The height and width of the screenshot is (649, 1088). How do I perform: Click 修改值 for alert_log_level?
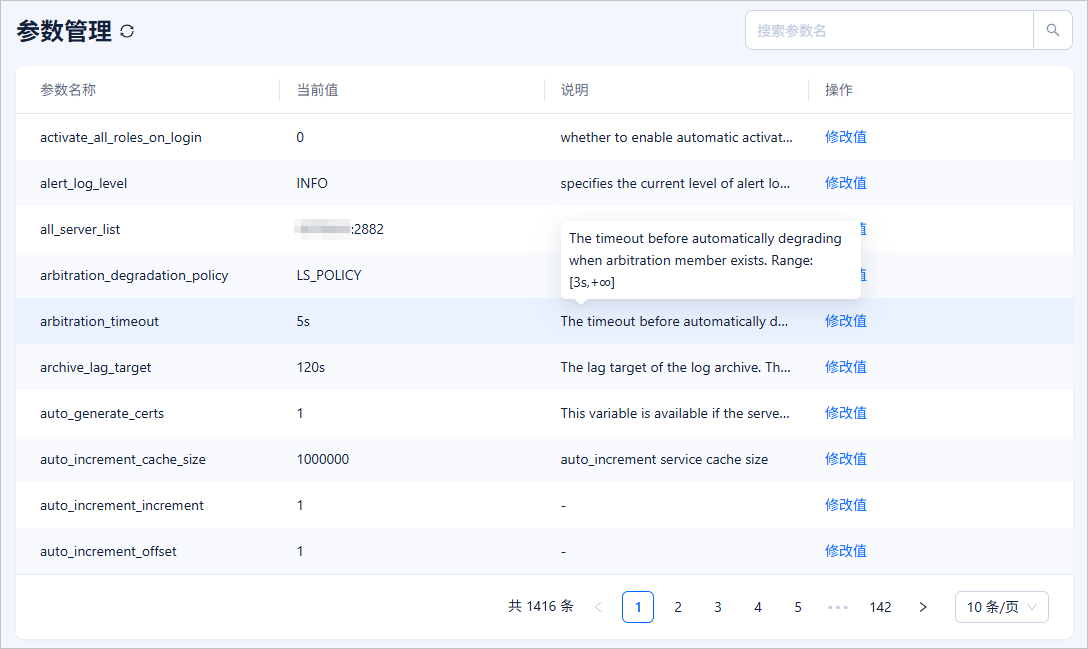coord(845,183)
